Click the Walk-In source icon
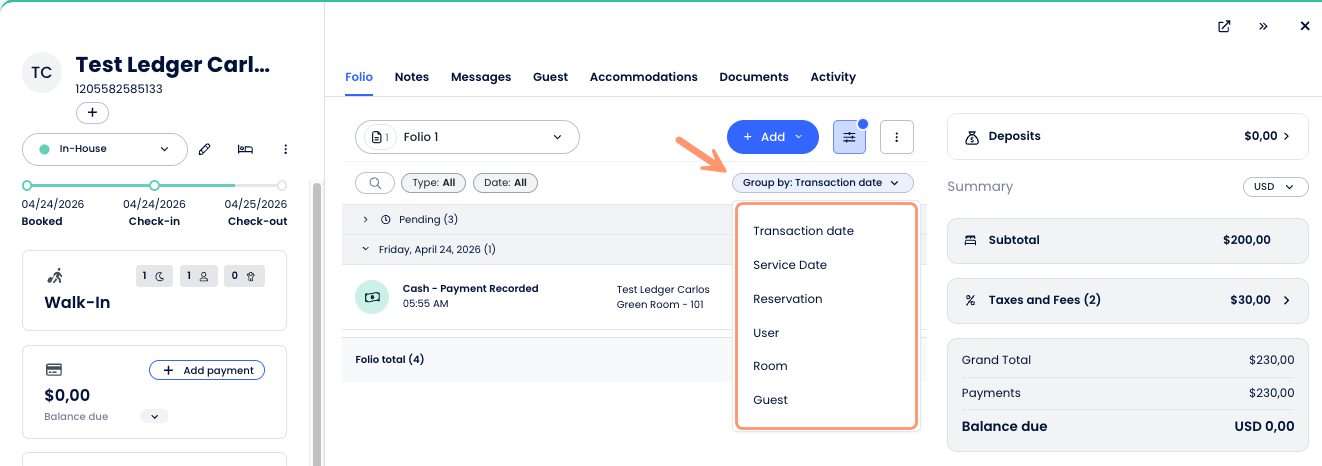1322x466 pixels. 55,276
